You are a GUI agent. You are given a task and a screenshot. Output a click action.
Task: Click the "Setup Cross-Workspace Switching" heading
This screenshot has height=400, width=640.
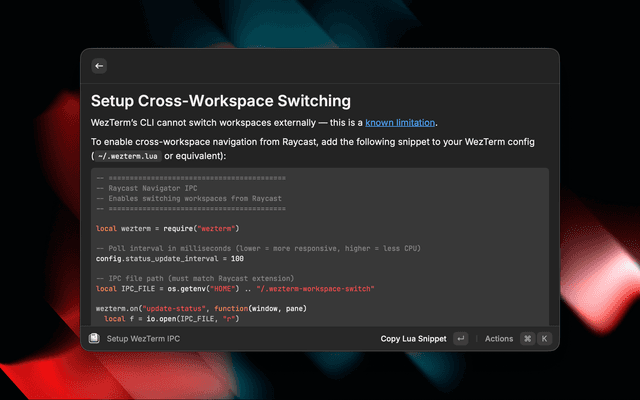tap(220, 101)
